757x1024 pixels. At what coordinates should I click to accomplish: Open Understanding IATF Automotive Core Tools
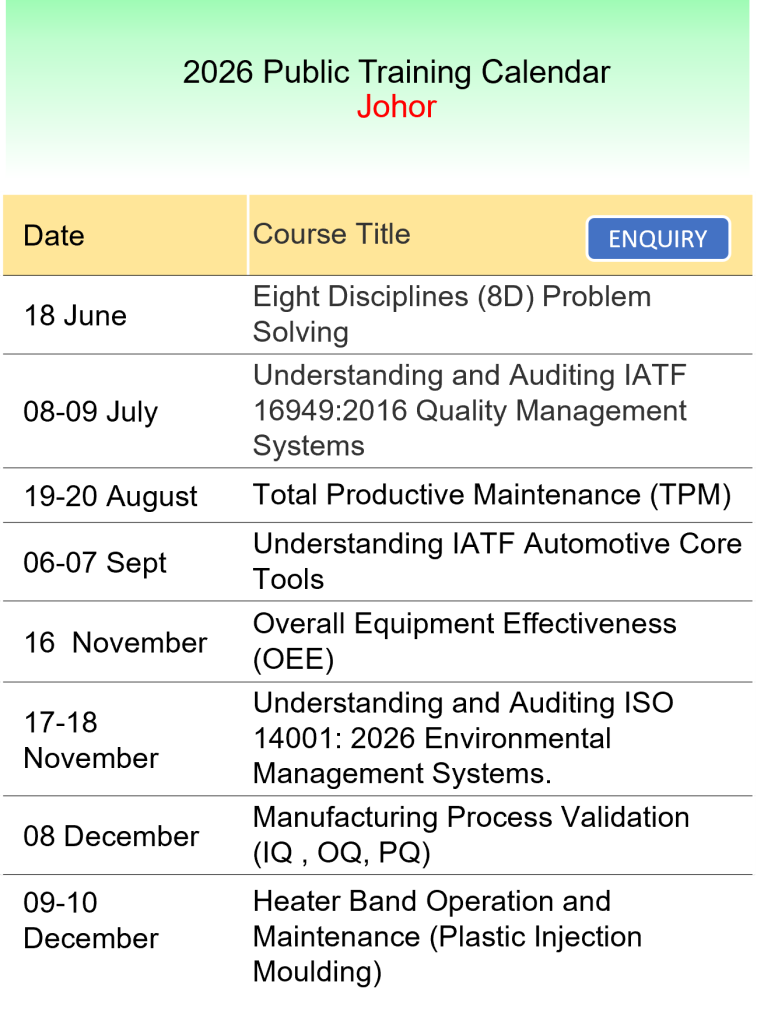[496, 561]
